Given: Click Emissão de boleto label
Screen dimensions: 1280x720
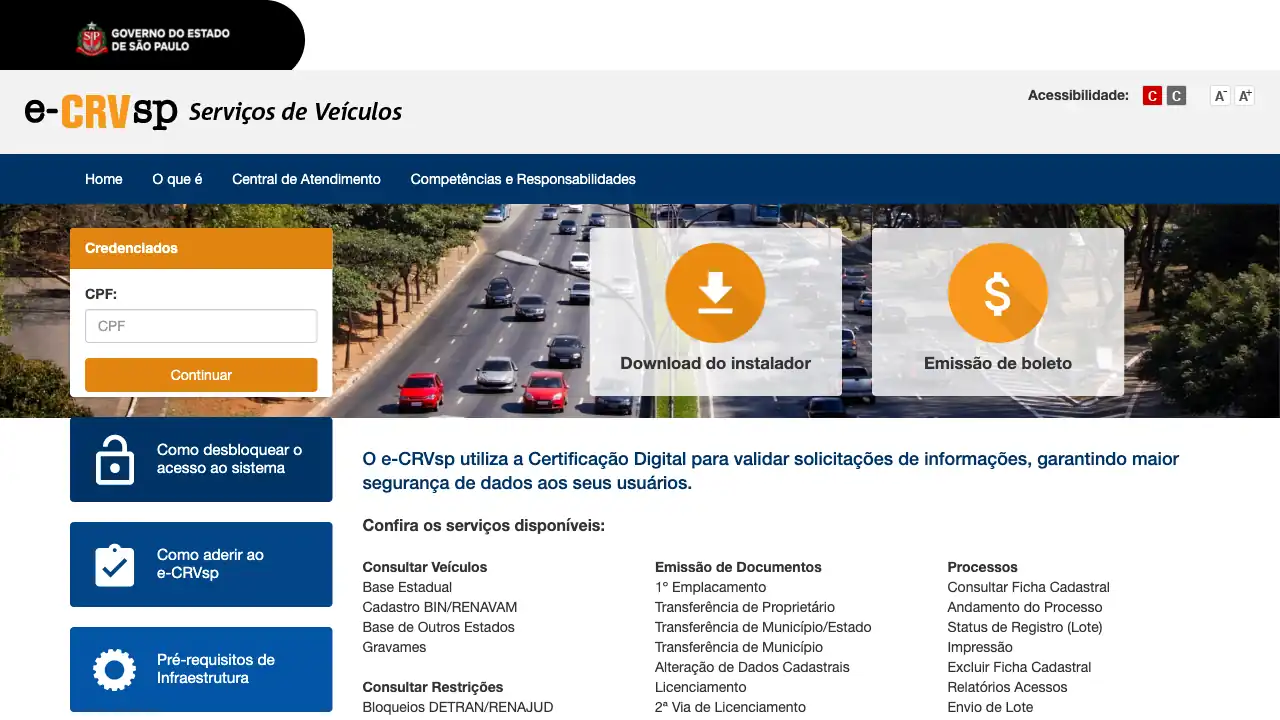Looking at the screenshot, I should [998, 363].
